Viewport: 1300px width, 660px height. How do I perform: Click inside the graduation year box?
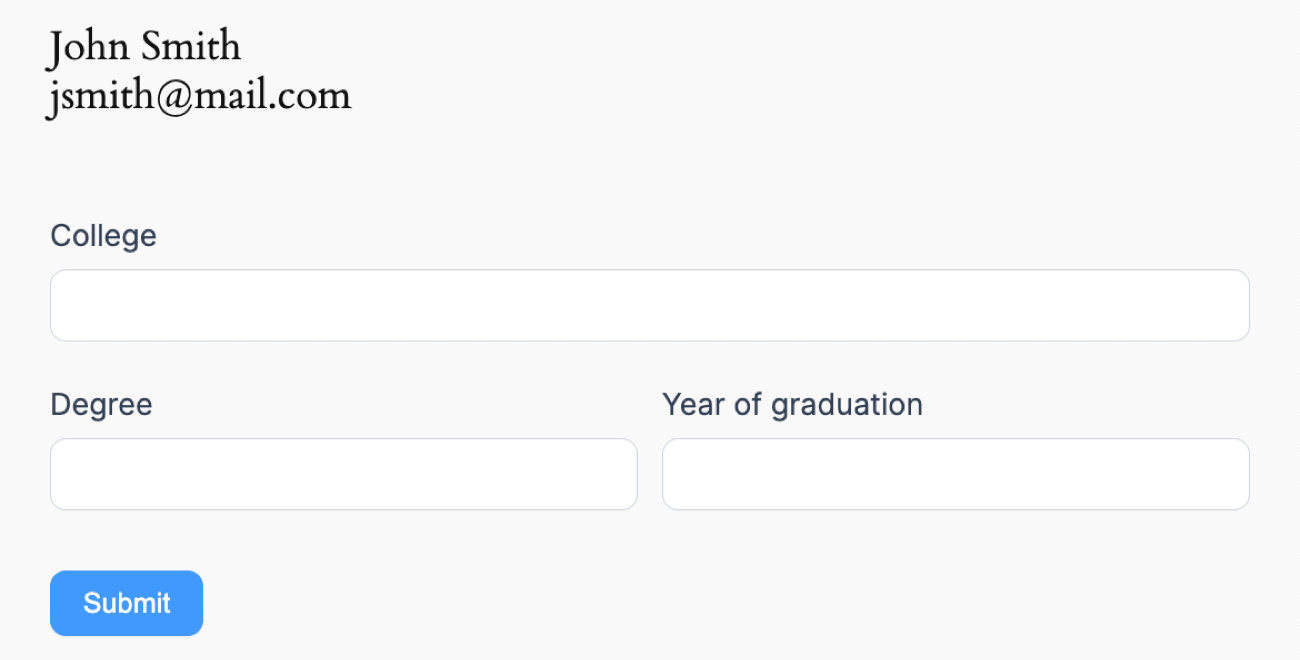coord(955,474)
